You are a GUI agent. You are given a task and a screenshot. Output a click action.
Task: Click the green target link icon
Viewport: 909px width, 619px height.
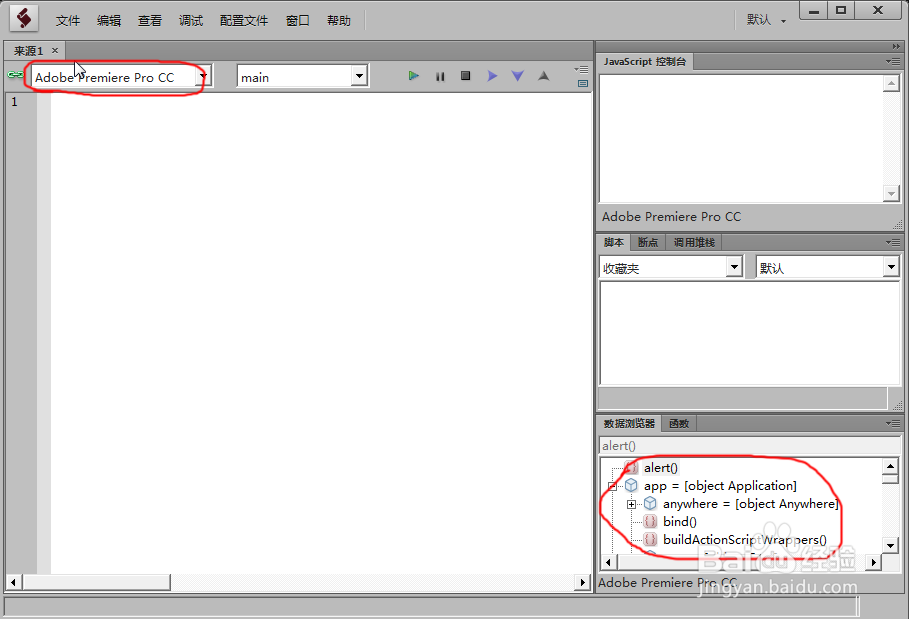pos(16,75)
